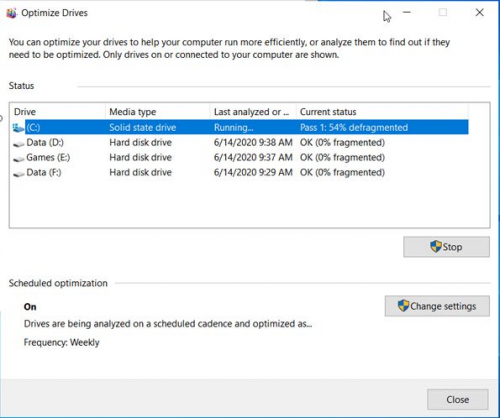This screenshot has height=418, width=500.
Task: Click the shield icon on Stop button
Action: 436,247
